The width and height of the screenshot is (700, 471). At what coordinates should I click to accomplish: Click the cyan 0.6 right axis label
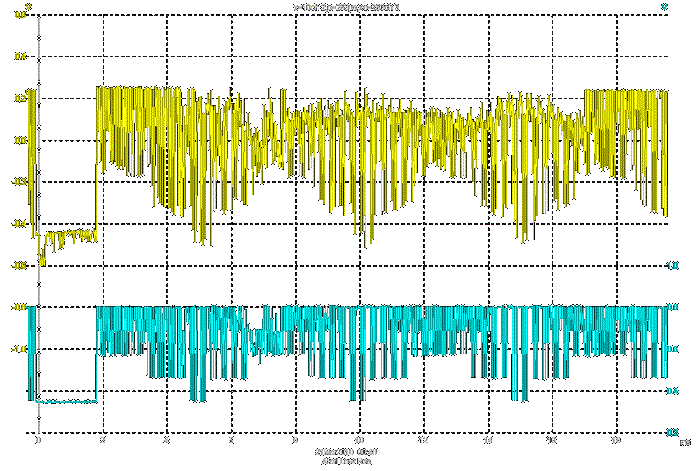point(673,350)
